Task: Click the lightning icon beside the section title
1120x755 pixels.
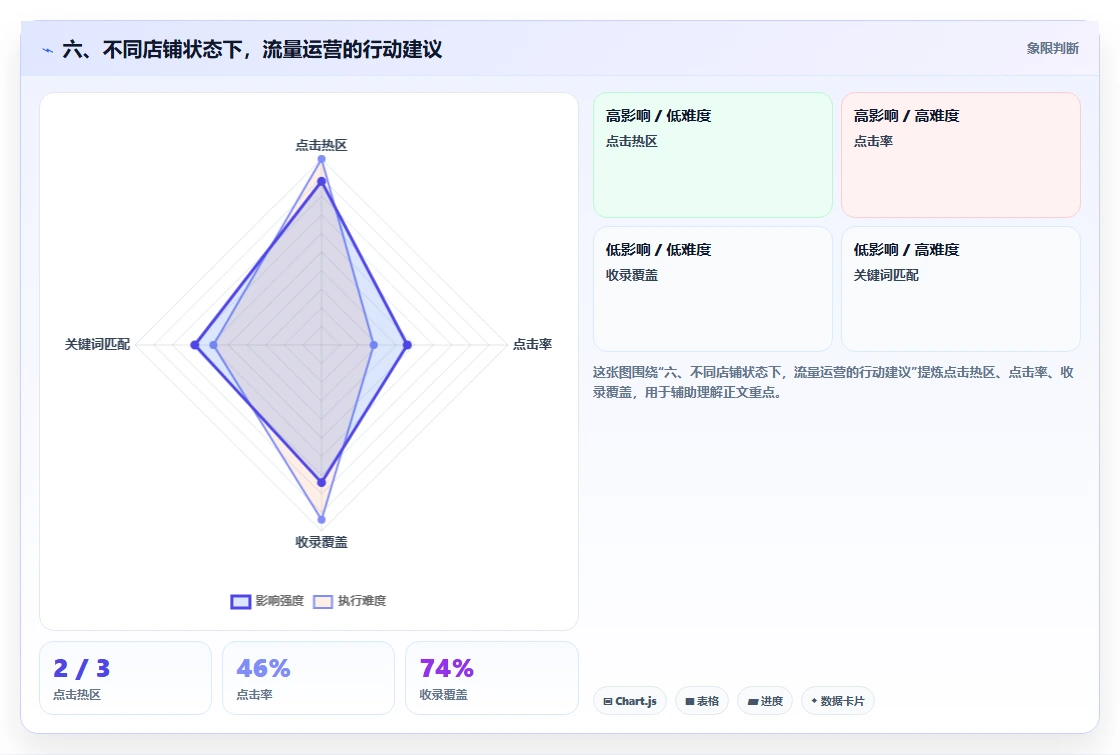Action: [x=48, y=50]
